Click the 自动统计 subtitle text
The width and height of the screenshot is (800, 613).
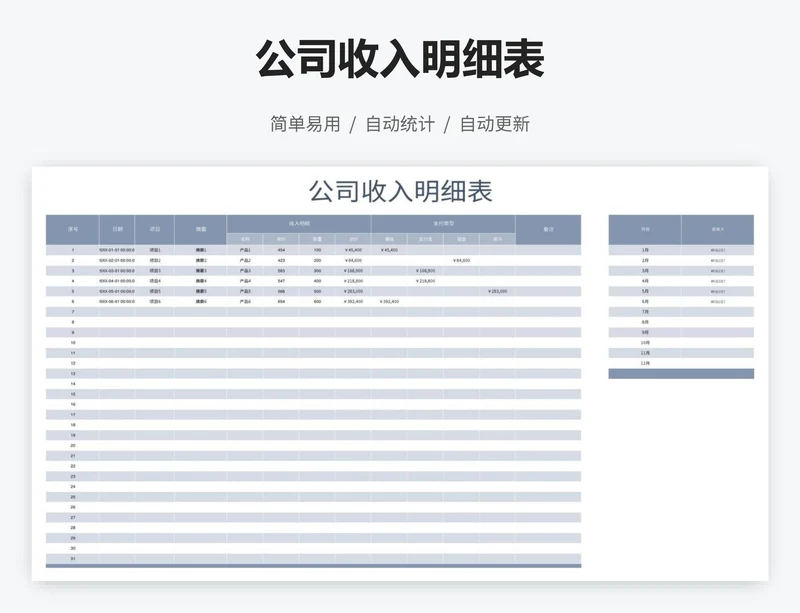[x=400, y=124]
